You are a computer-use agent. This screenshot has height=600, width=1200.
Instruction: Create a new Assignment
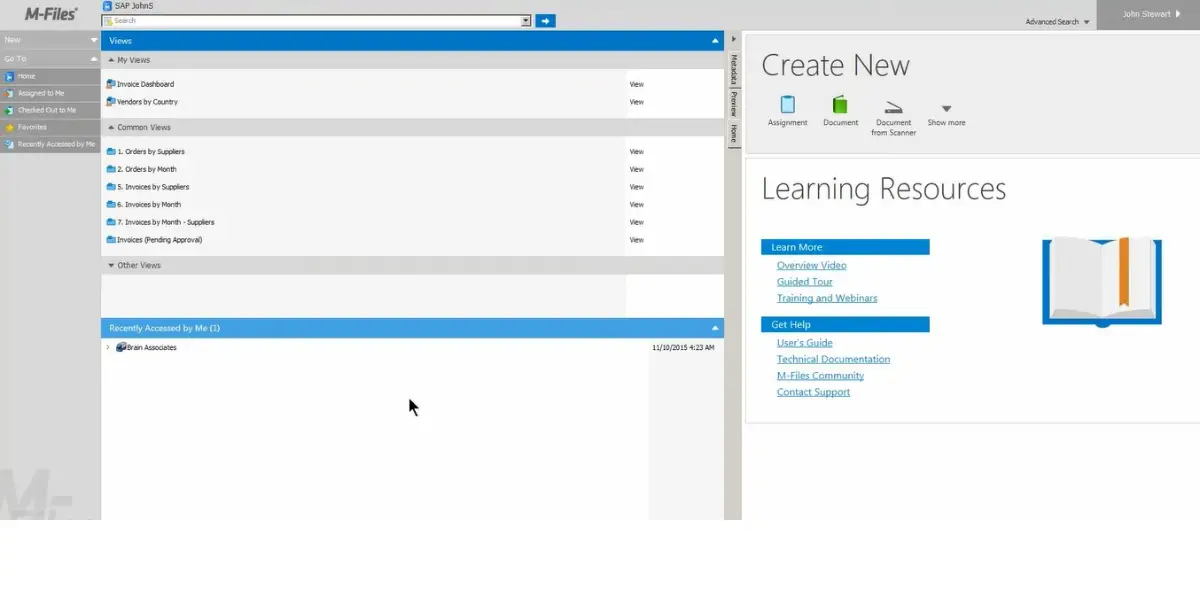point(787,110)
